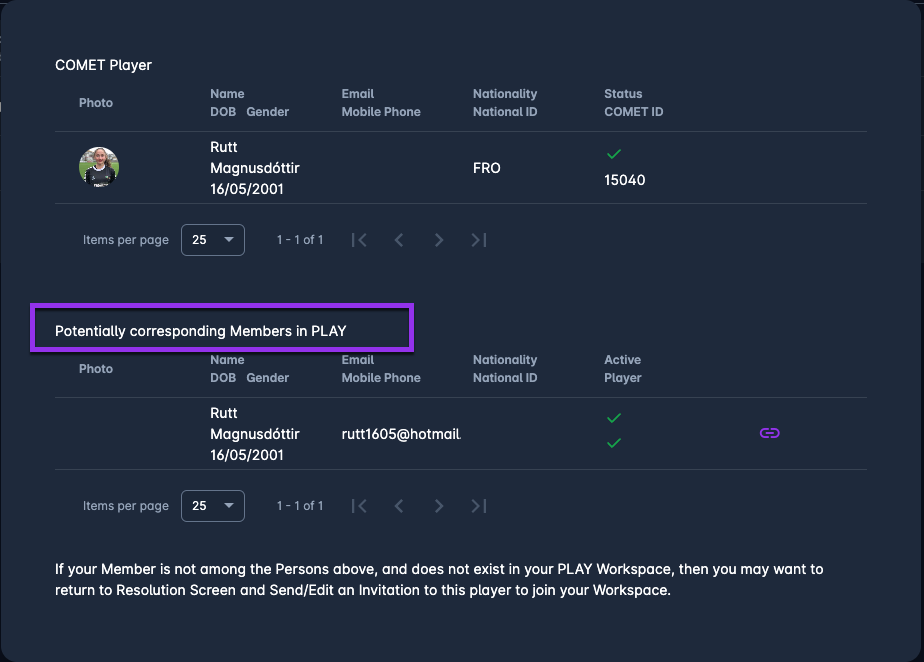
Task: Click the COMET ID value 15040
Action: click(x=624, y=181)
